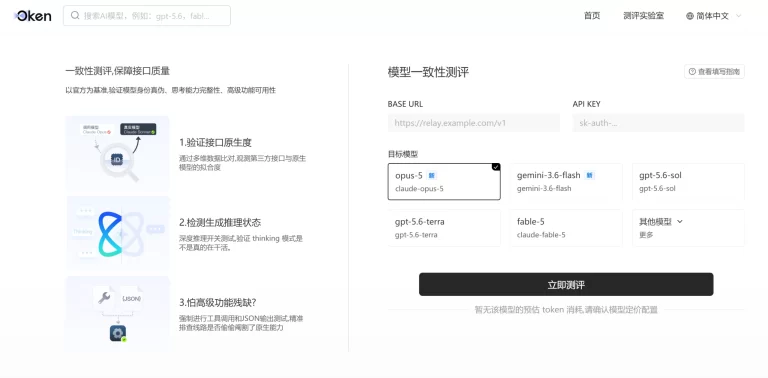The height and width of the screenshot is (378, 768).
Task: Click the heading 1.验证接口原生度
Action: [215, 142]
